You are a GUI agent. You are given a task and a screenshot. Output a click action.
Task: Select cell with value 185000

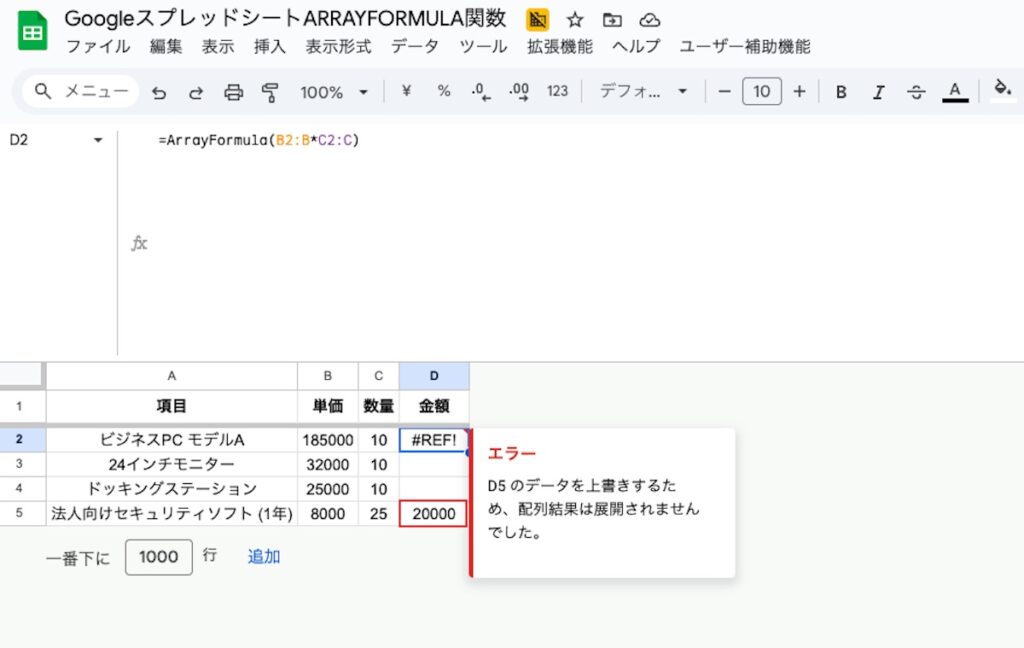[328, 440]
